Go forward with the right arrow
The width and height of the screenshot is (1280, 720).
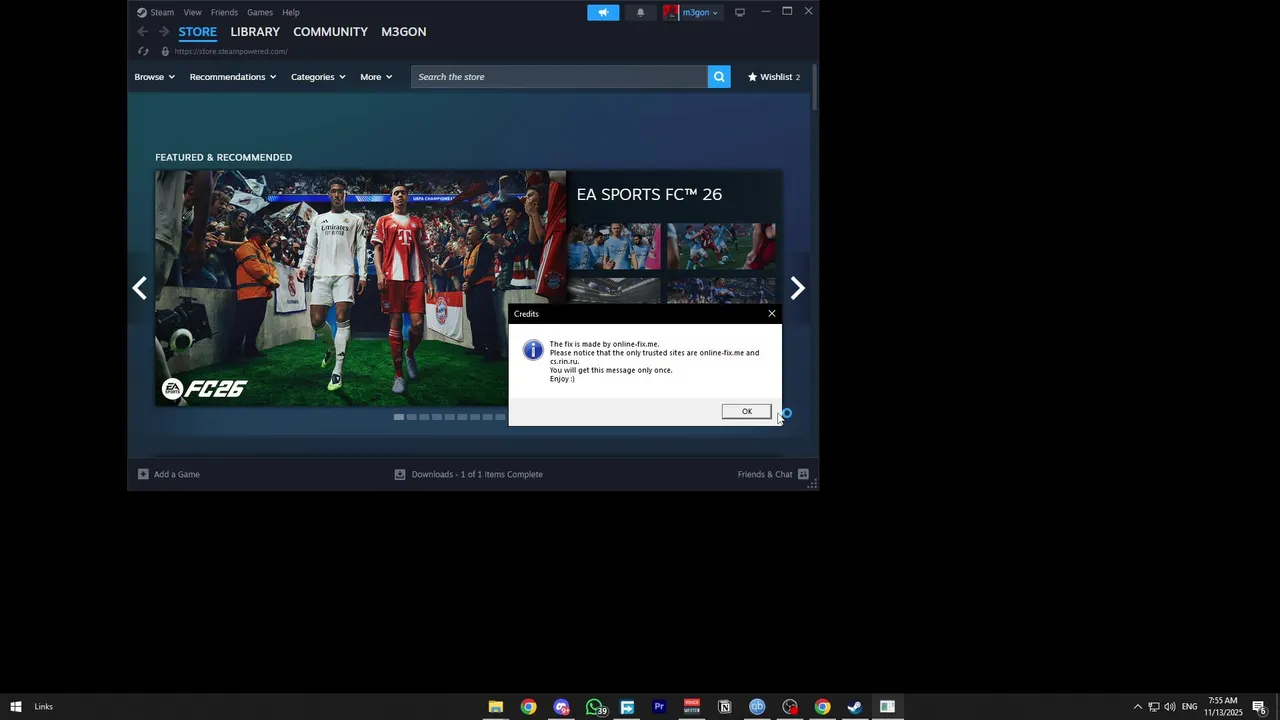164,32
